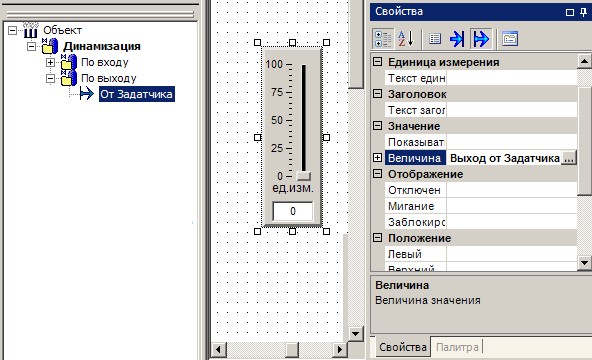
Task: Collapse the Значение property group
Action: [377, 126]
